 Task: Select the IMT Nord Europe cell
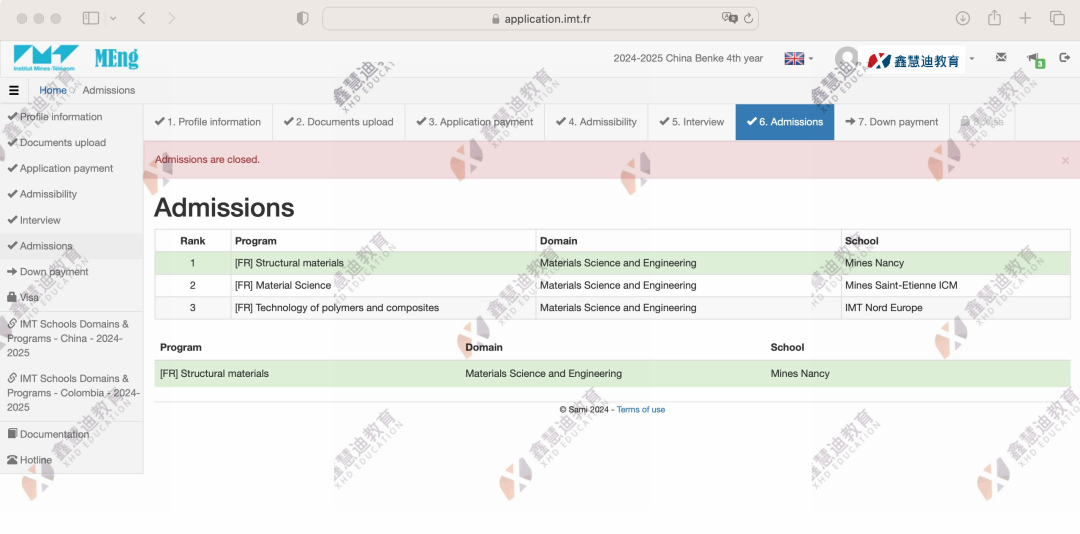click(x=955, y=308)
